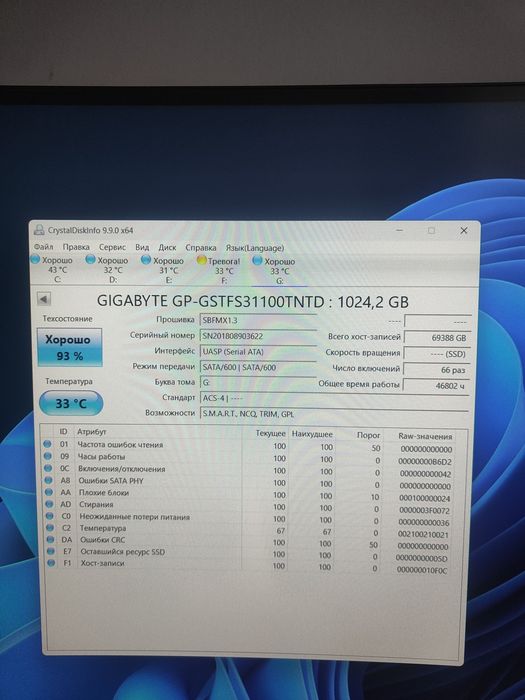Screen dimensions: 525x700
Task: Select the Плохие блоки attribute row
Action: click(248, 495)
